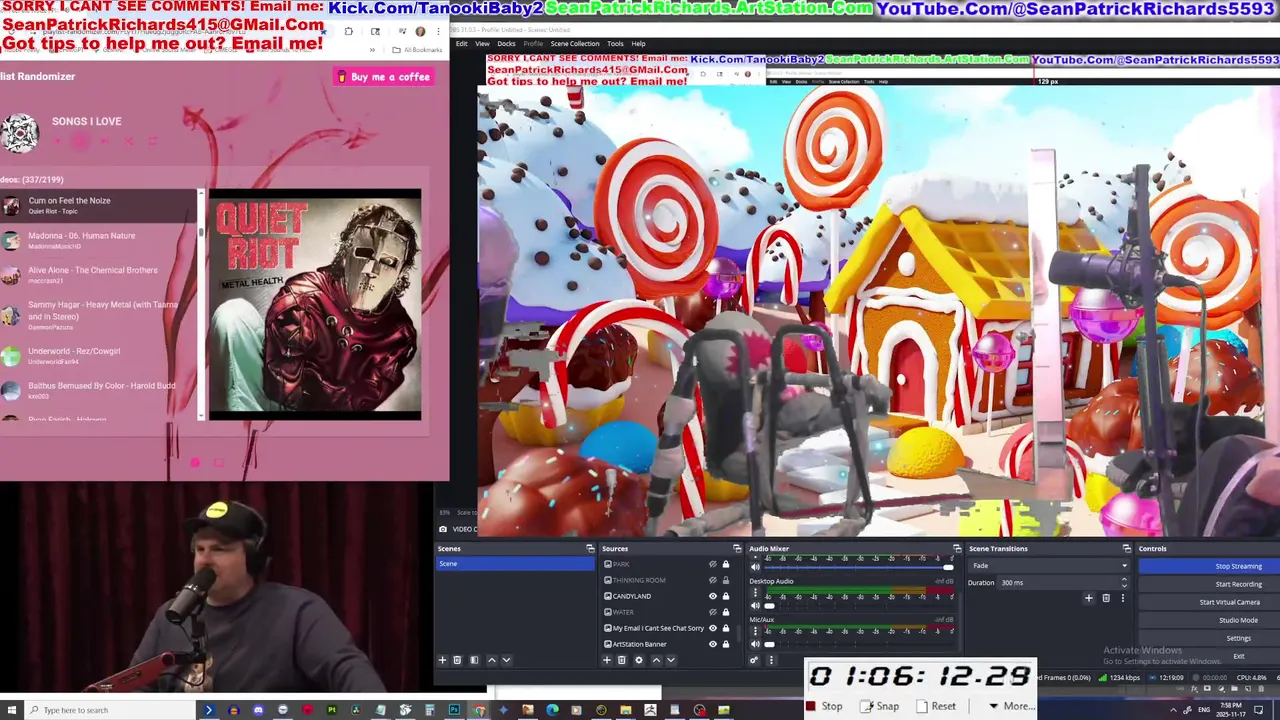
Task: Open OBS Edit menu
Action: point(462,44)
